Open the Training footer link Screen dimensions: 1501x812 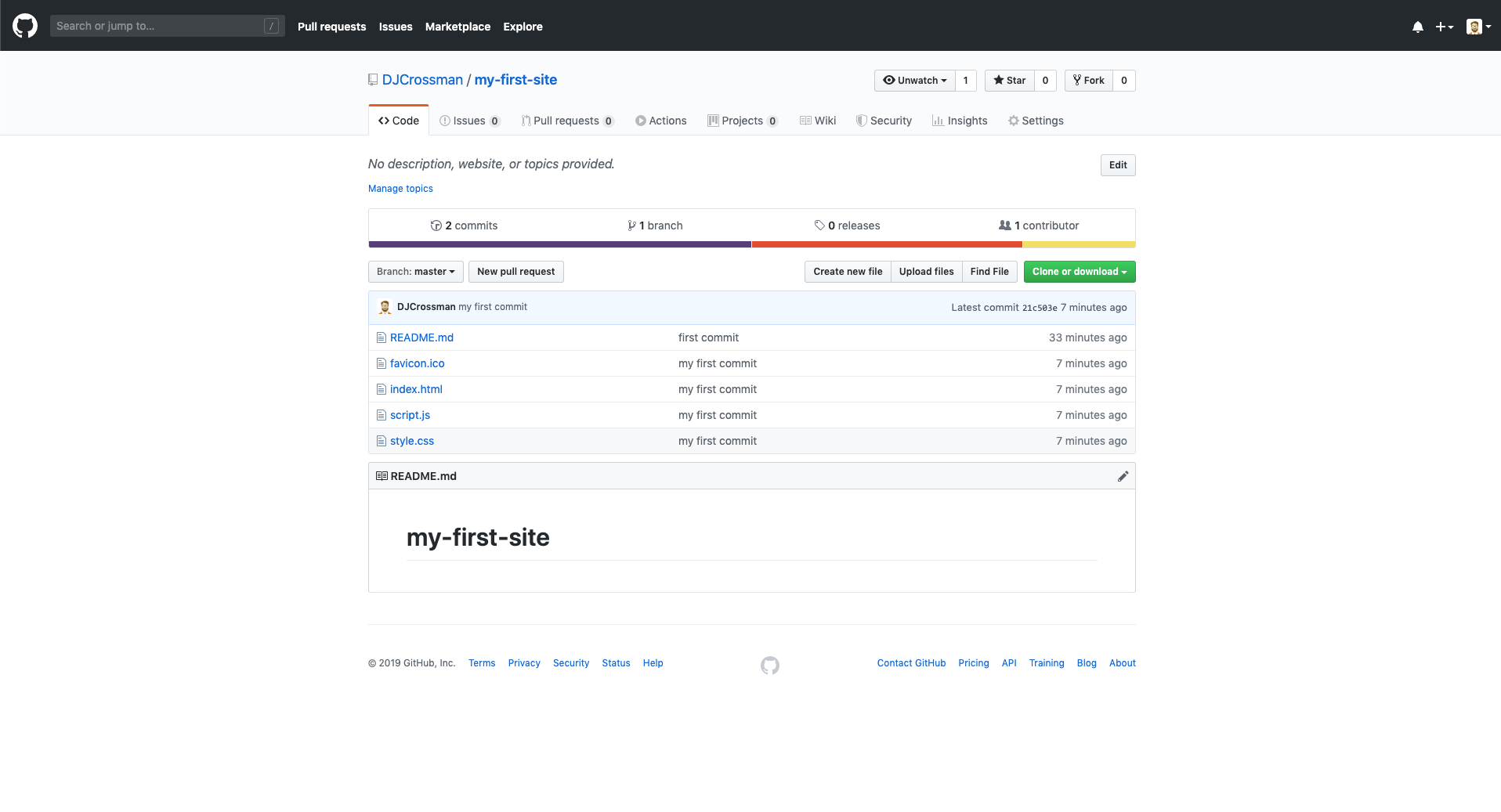point(1047,663)
